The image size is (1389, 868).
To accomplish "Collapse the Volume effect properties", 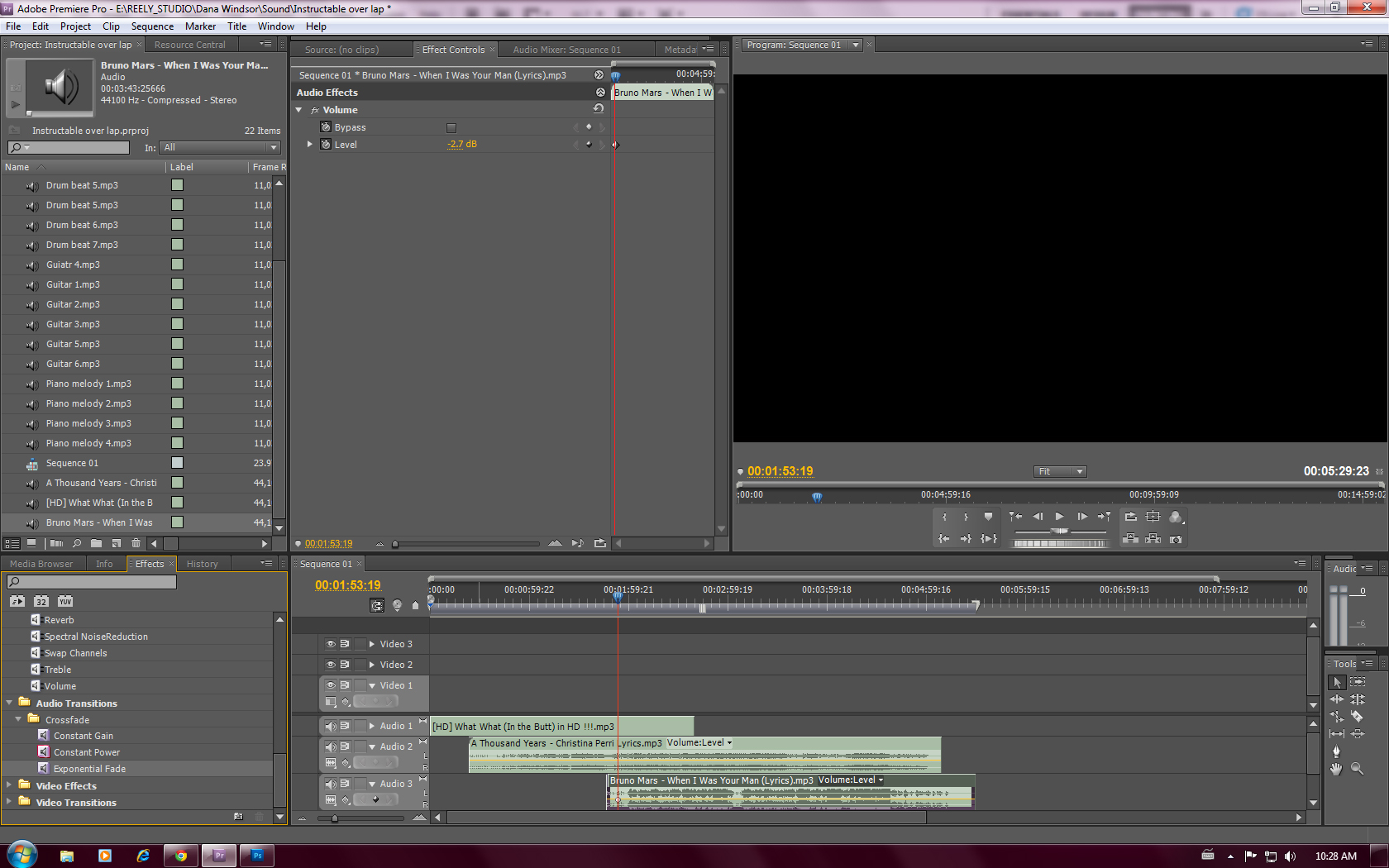I will pyautogui.click(x=299, y=110).
